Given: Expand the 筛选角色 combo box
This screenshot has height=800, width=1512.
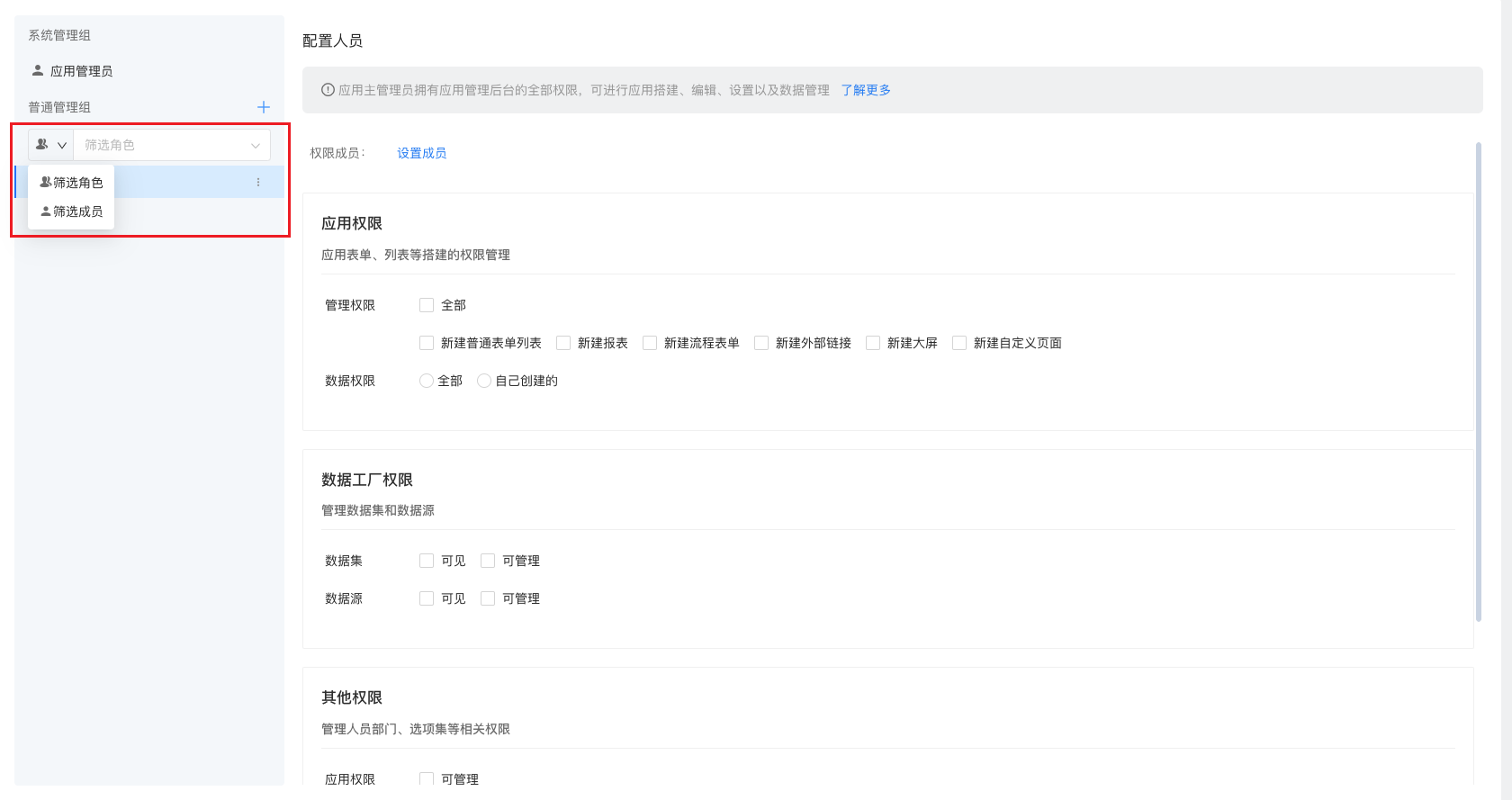Looking at the screenshot, I should [x=171, y=145].
